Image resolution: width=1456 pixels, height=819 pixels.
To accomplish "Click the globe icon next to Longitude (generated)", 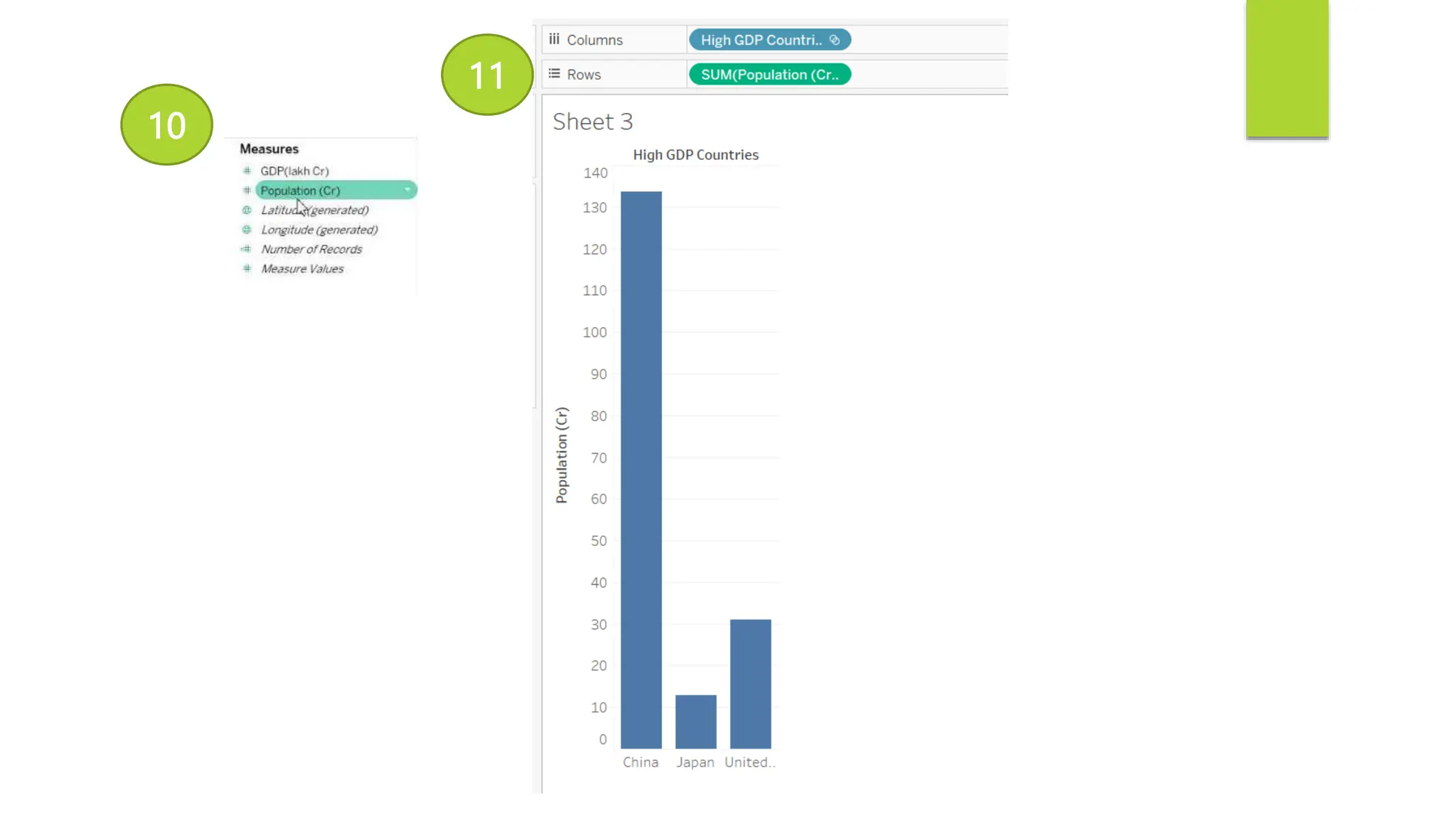I will (x=247, y=230).
